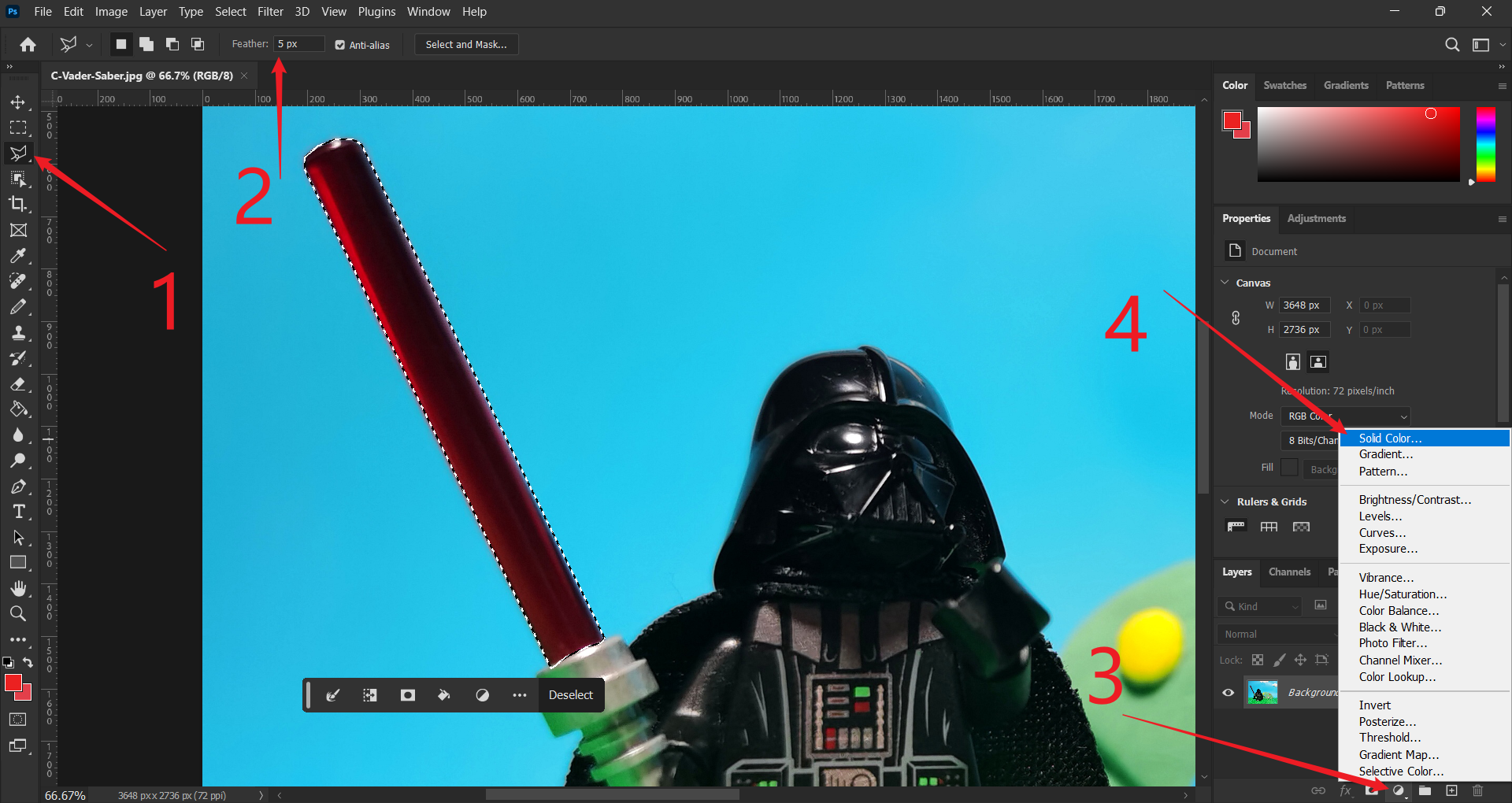Switch to the Swatches tab
The height and width of the screenshot is (803, 1512).
click(1284, 85)
